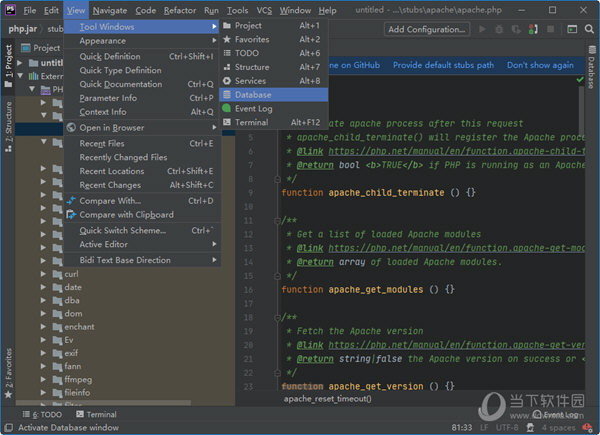Click the '4 spaces' indent indicator
The height and width of the screenshot is (435, 600).
click(x=558, y=427)
